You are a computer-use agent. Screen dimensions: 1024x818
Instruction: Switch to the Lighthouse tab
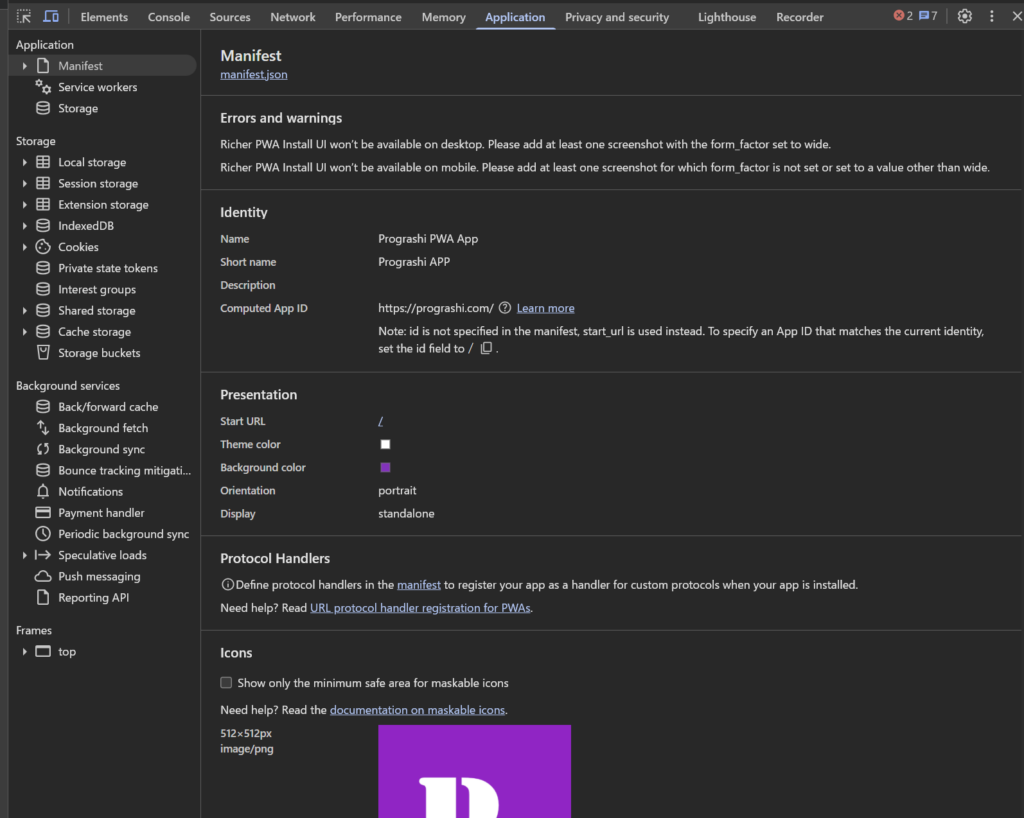point(726,17)
